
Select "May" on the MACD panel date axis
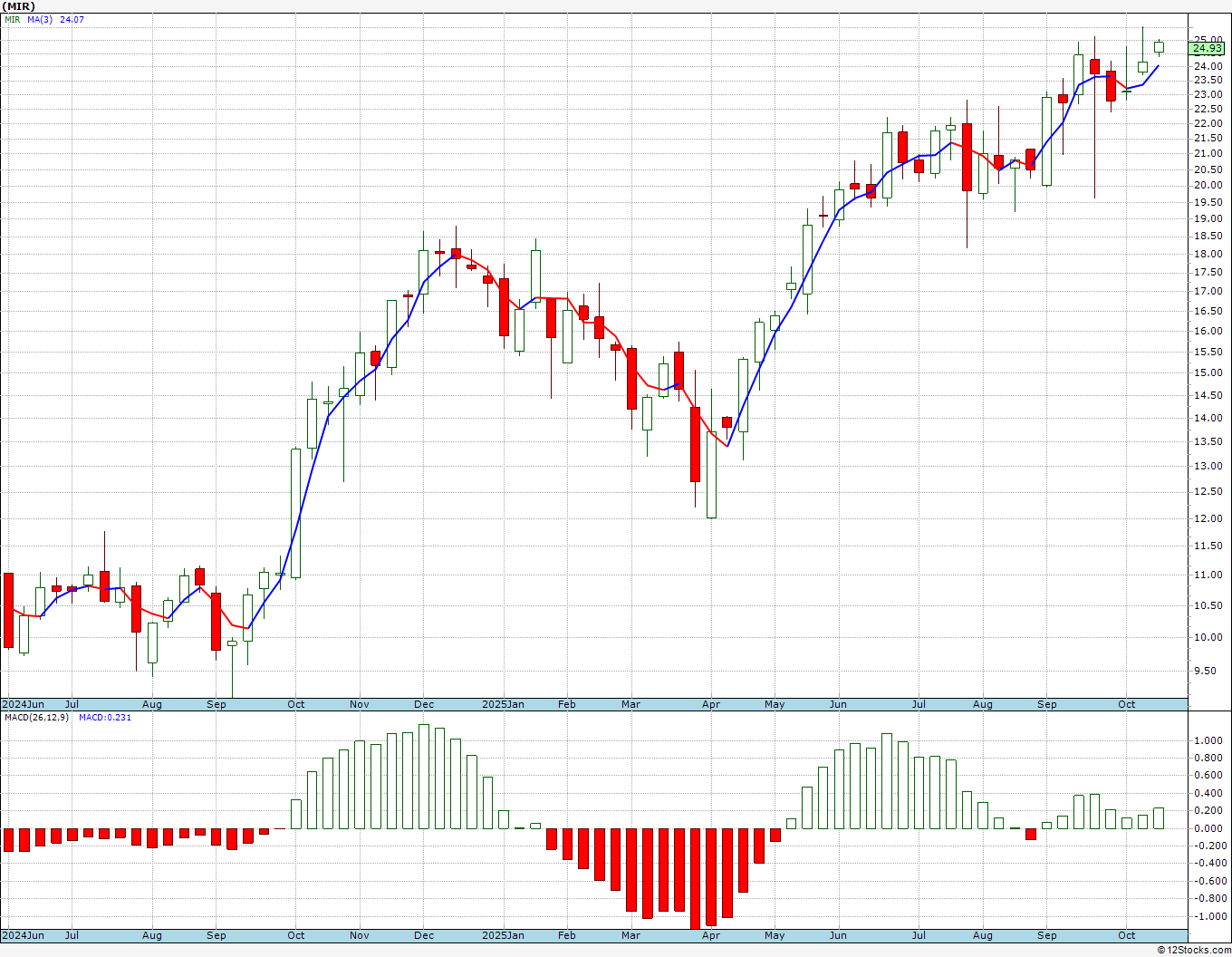[775, 935]
